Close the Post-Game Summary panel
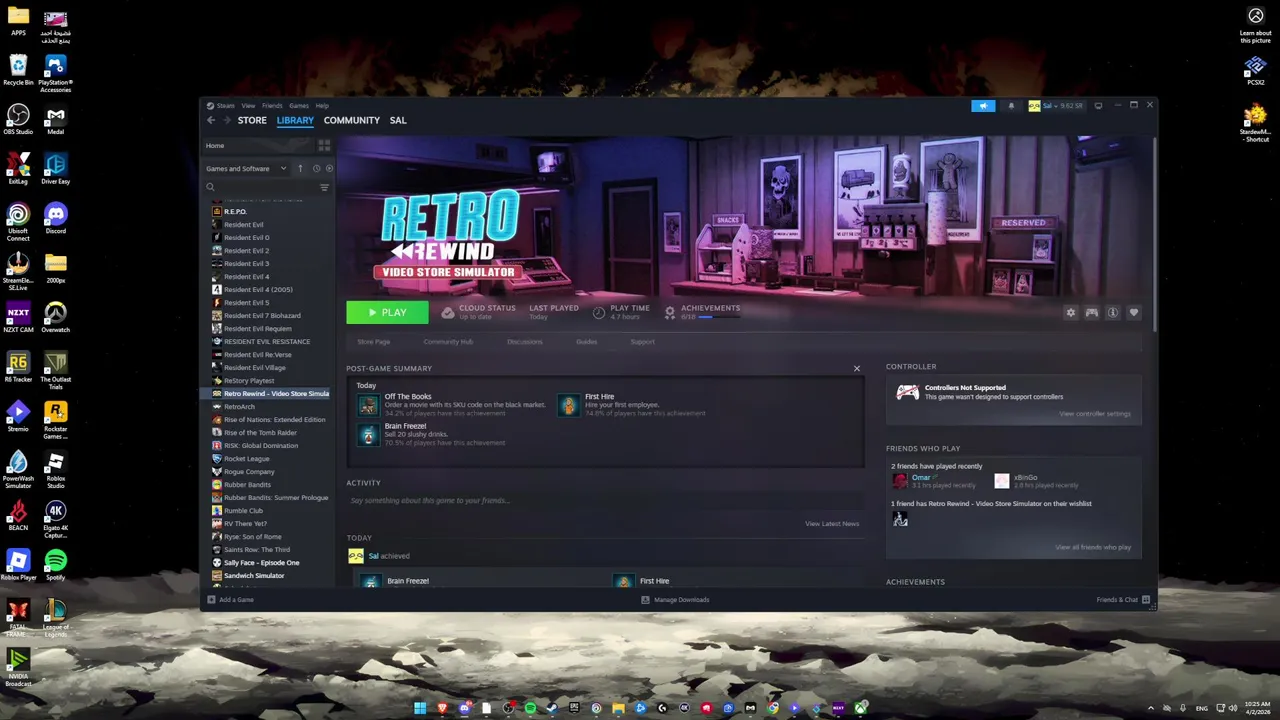1280x720 pixels. tap(857, 369)
